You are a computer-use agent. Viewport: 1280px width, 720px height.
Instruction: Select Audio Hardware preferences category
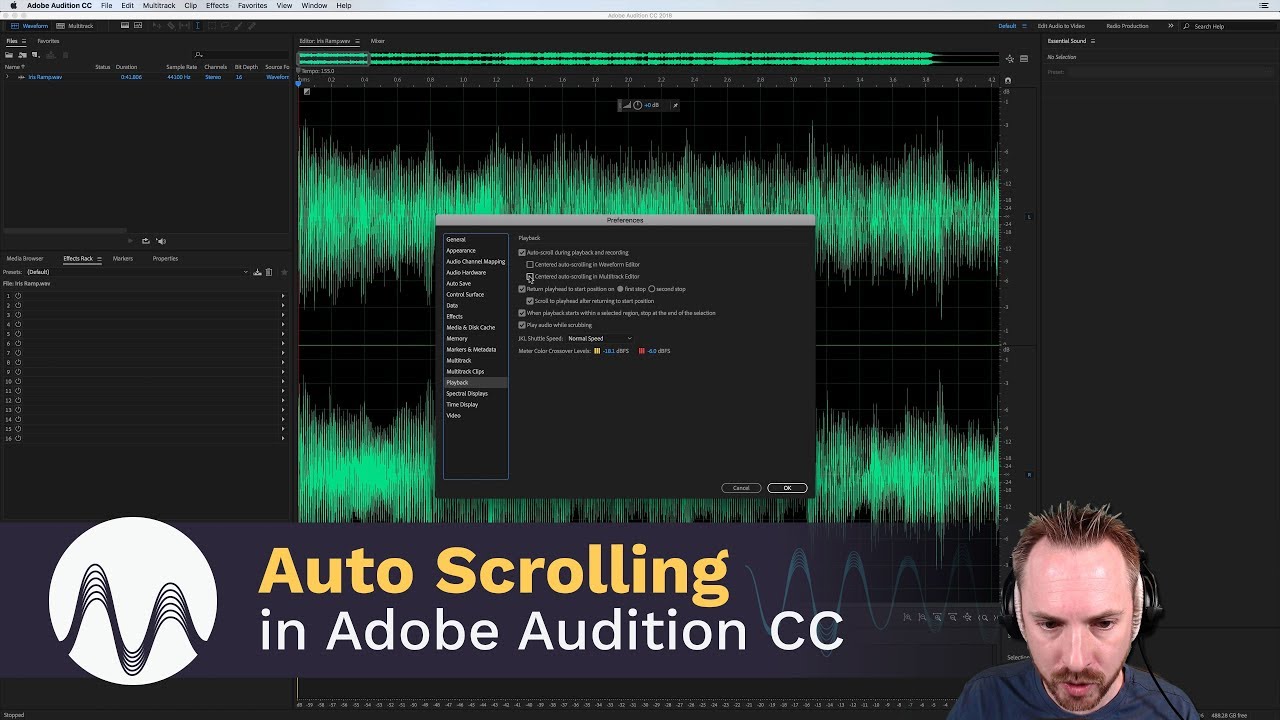coord(466,272)
